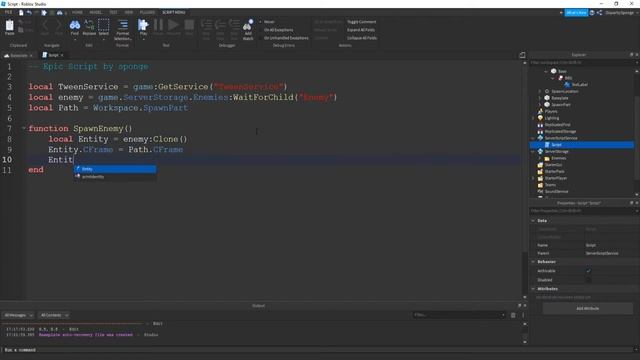Undock the Explorer panel icon

coord(631,54)
